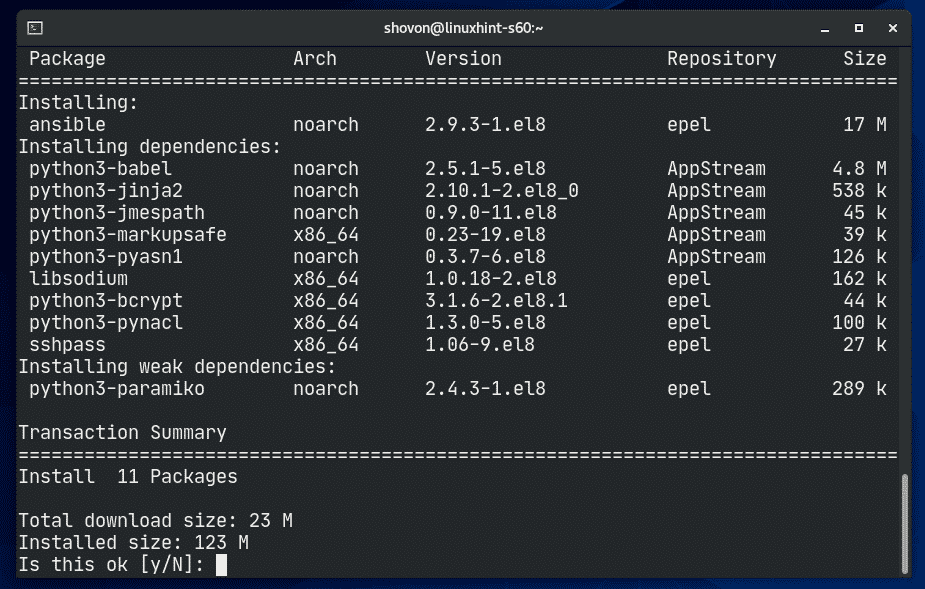This screenshot has width=925, height=589.
Task: Minimize the terminal window
Action: 825,28
